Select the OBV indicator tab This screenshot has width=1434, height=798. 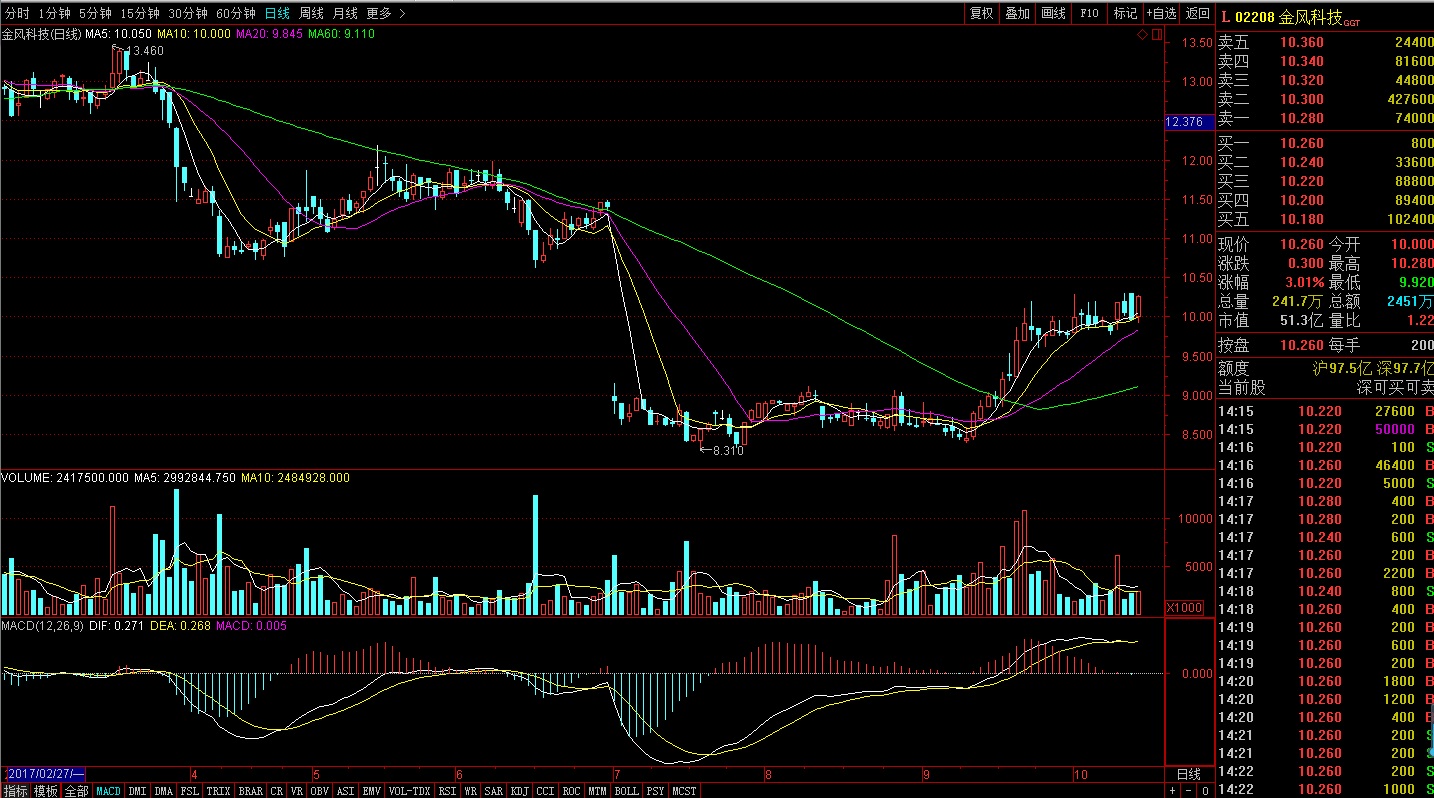[320, 791]
